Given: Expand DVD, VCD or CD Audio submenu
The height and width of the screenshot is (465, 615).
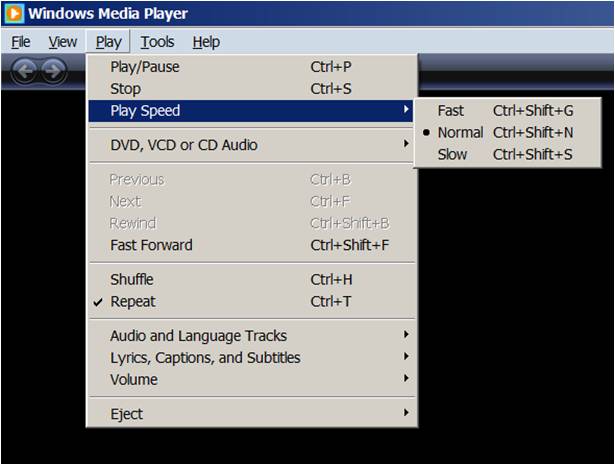Looking at the screenshot, I should pyautogui.click(x=183, y=145).
